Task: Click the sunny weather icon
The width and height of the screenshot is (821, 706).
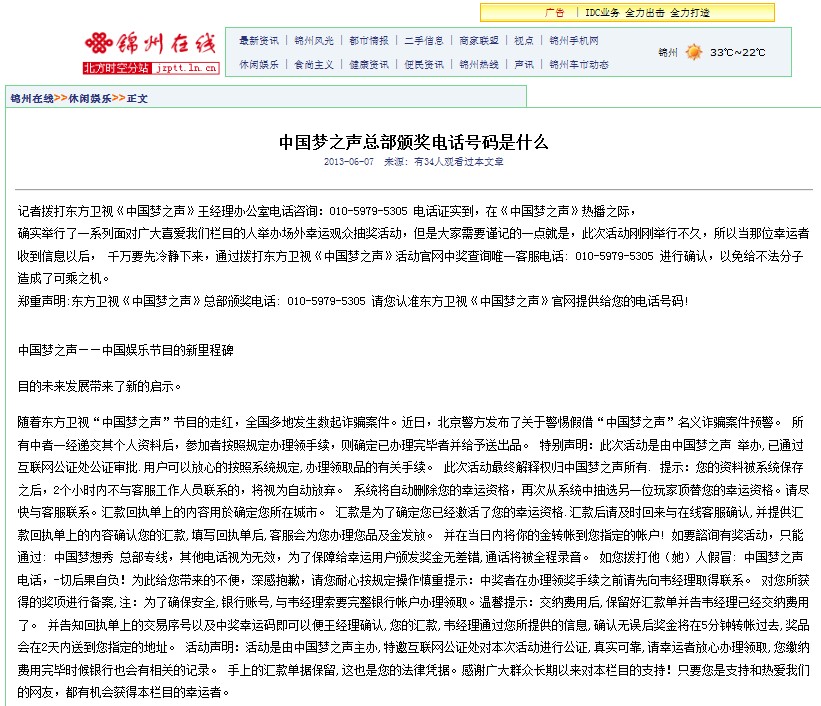Action: point(694,52)
